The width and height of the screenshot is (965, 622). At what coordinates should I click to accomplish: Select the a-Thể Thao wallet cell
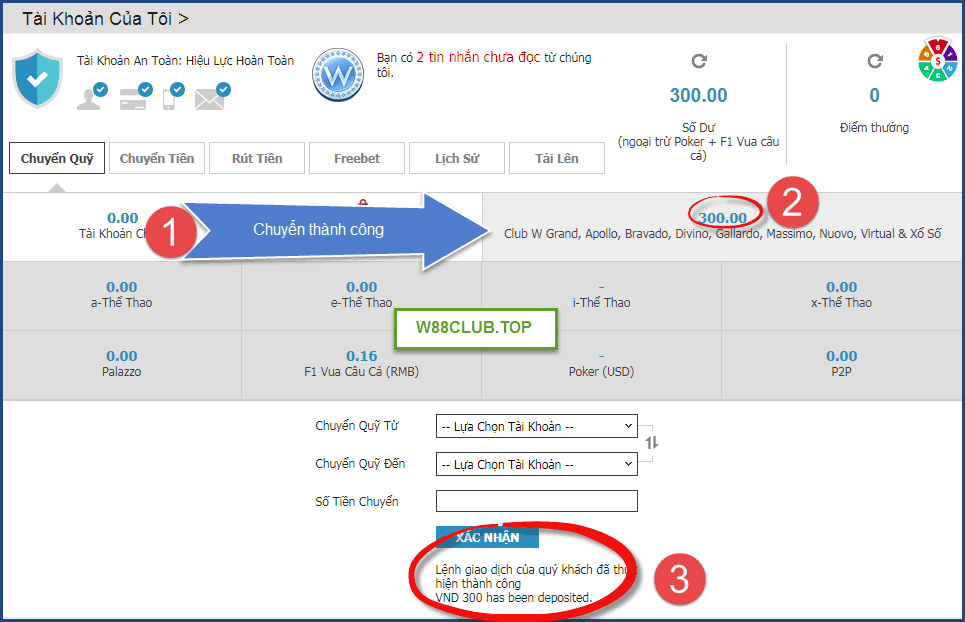(122, 295)
